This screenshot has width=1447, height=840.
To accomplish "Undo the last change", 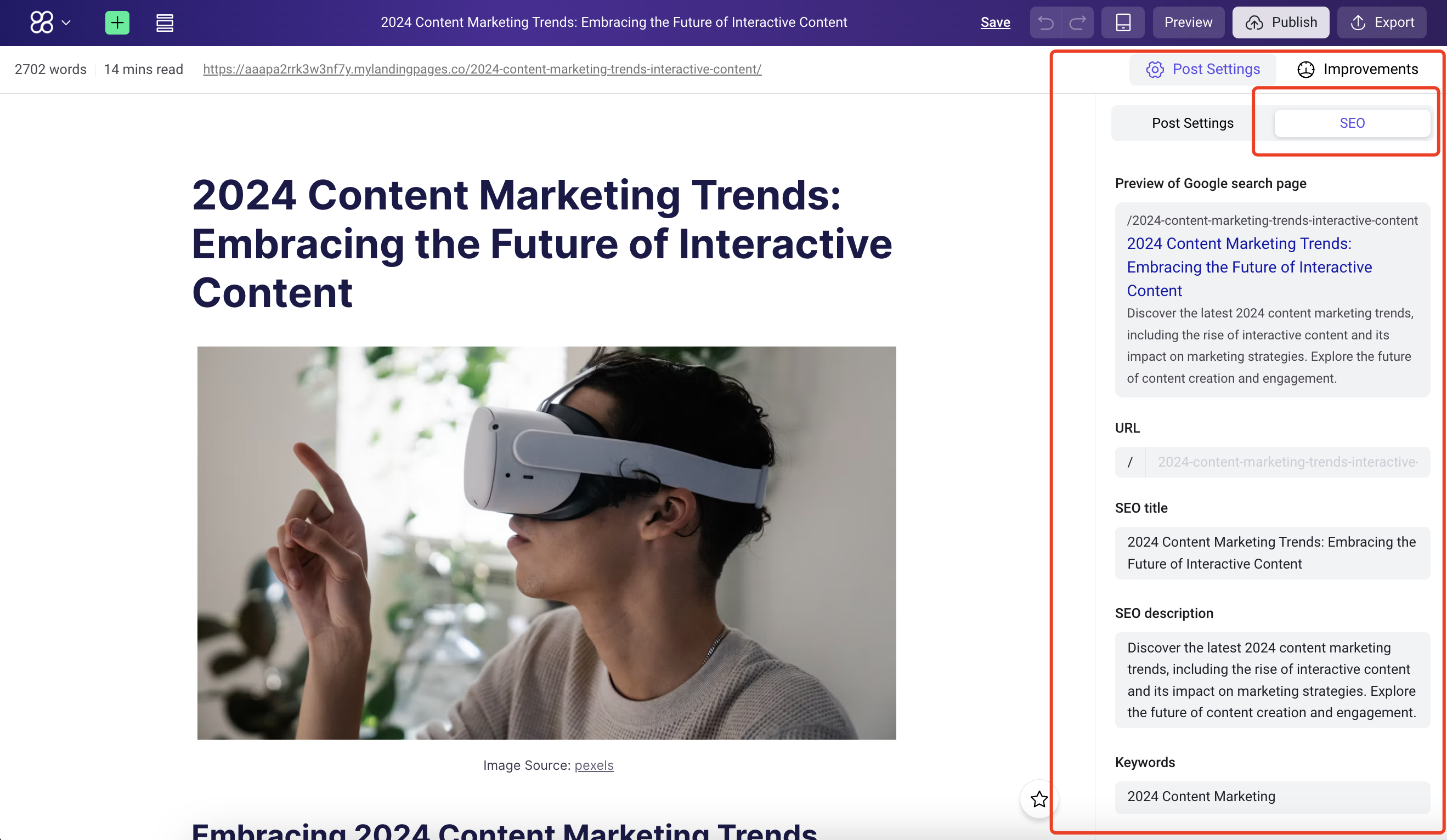I will (x=1045, y=22).
